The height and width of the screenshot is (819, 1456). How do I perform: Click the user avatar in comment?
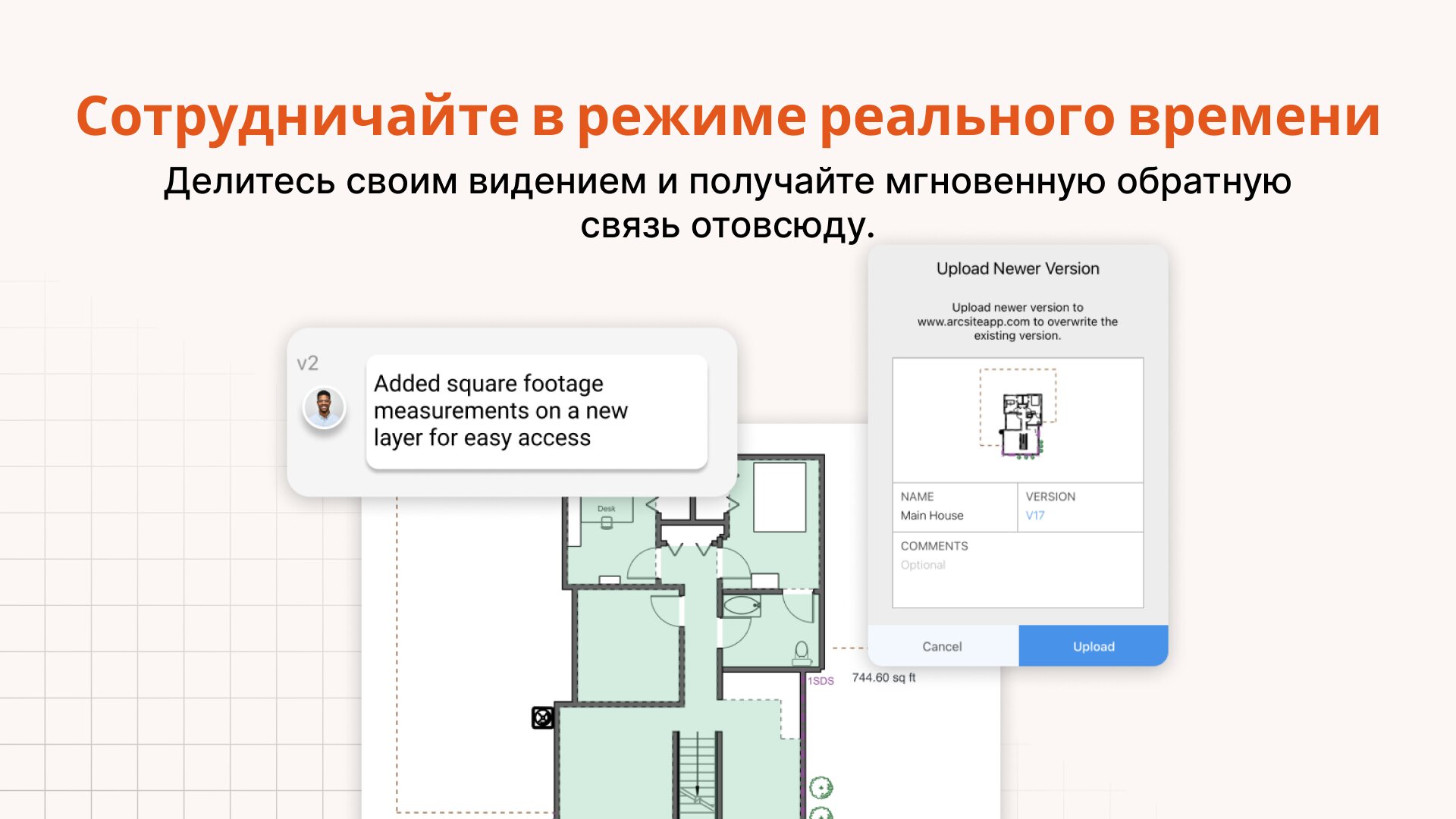[x=324, y=408]
